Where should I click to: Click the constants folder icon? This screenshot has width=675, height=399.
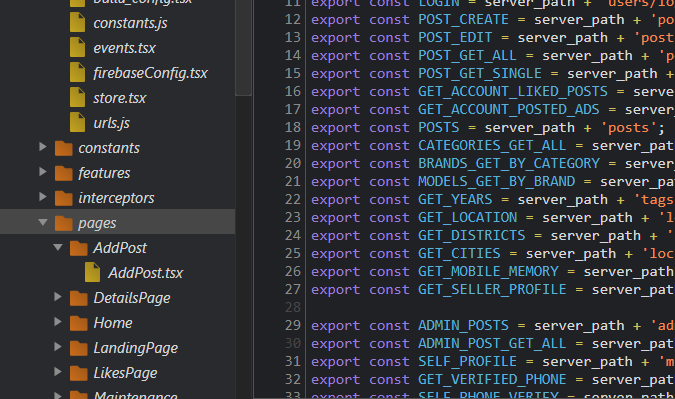coord(64,148)
